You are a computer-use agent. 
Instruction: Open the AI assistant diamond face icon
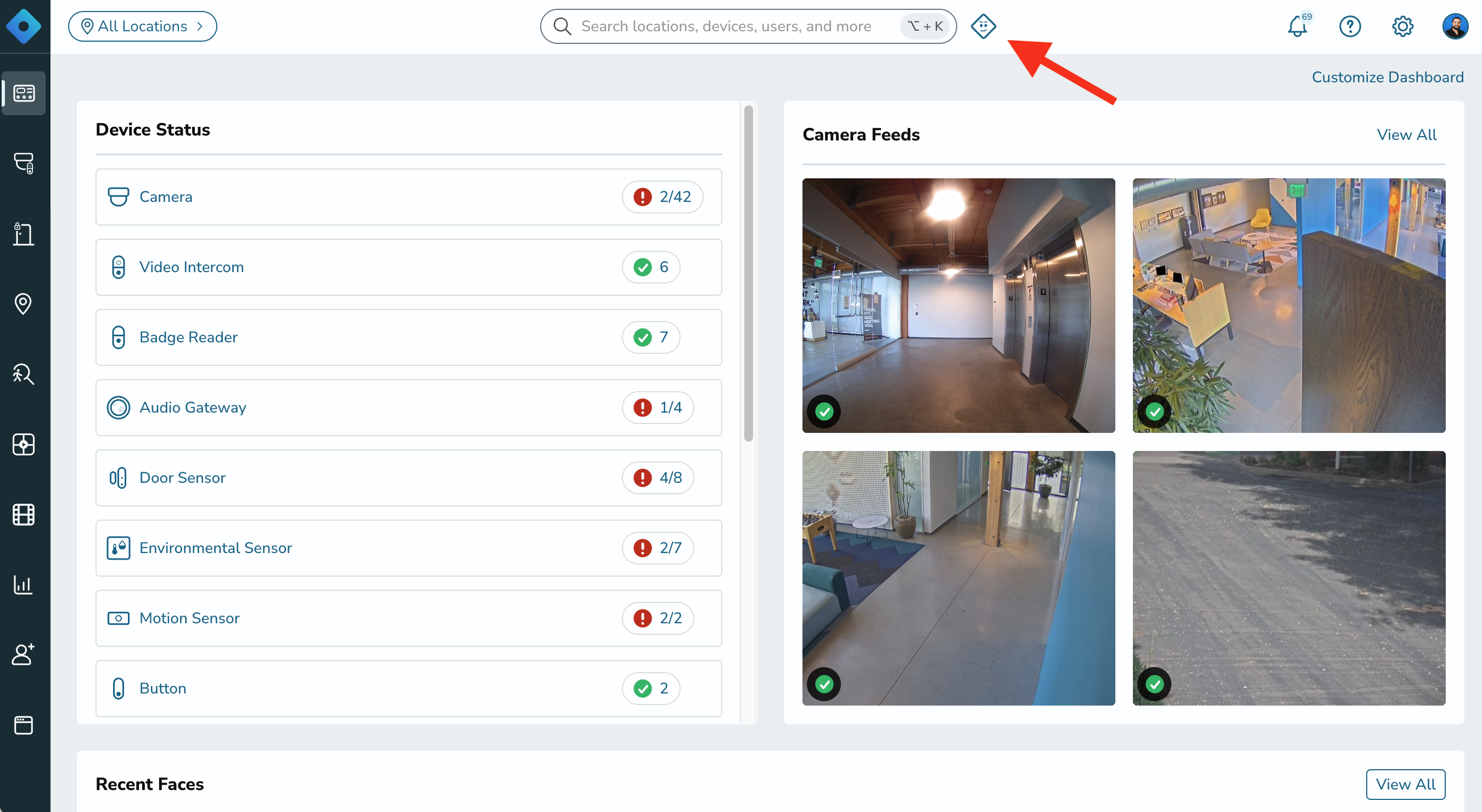[983, 26]
